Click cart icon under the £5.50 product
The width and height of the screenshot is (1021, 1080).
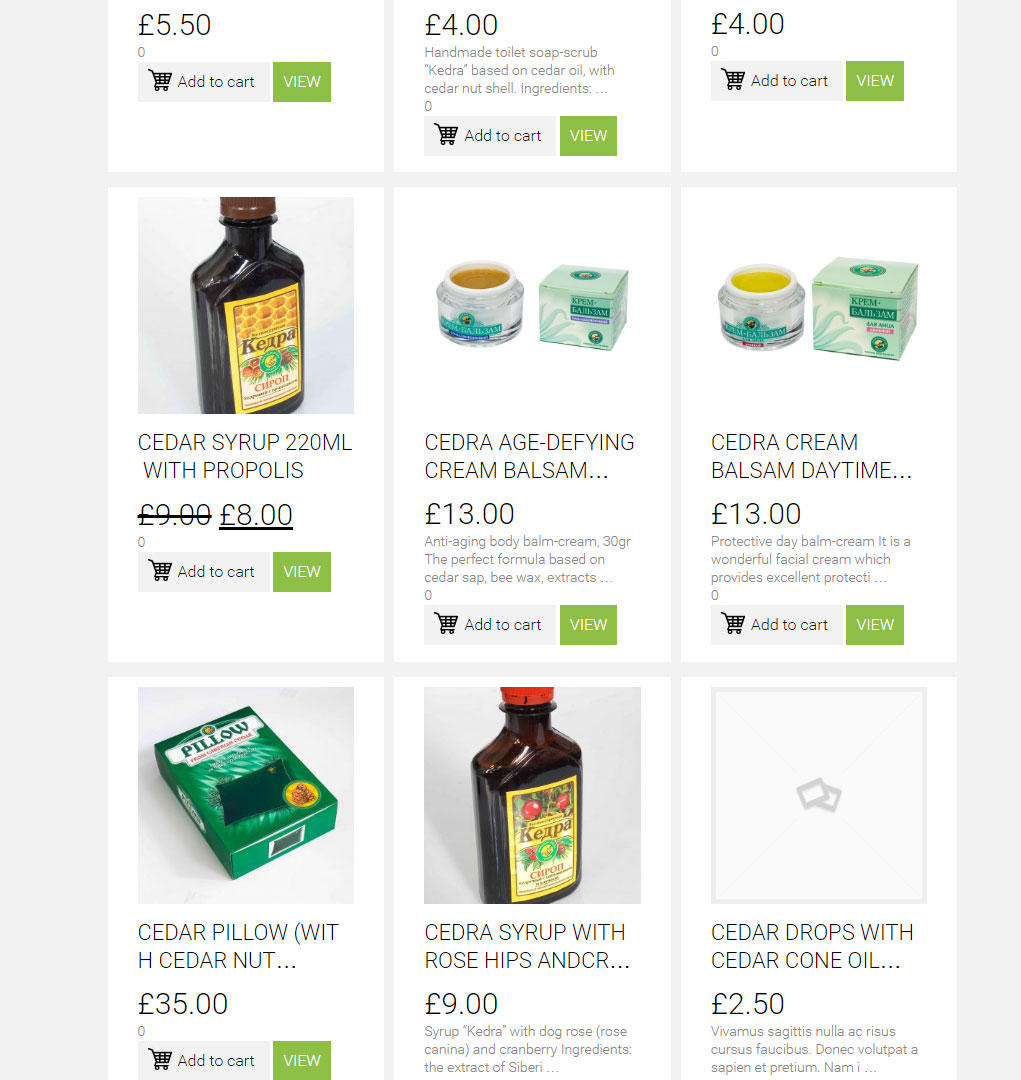161,81
